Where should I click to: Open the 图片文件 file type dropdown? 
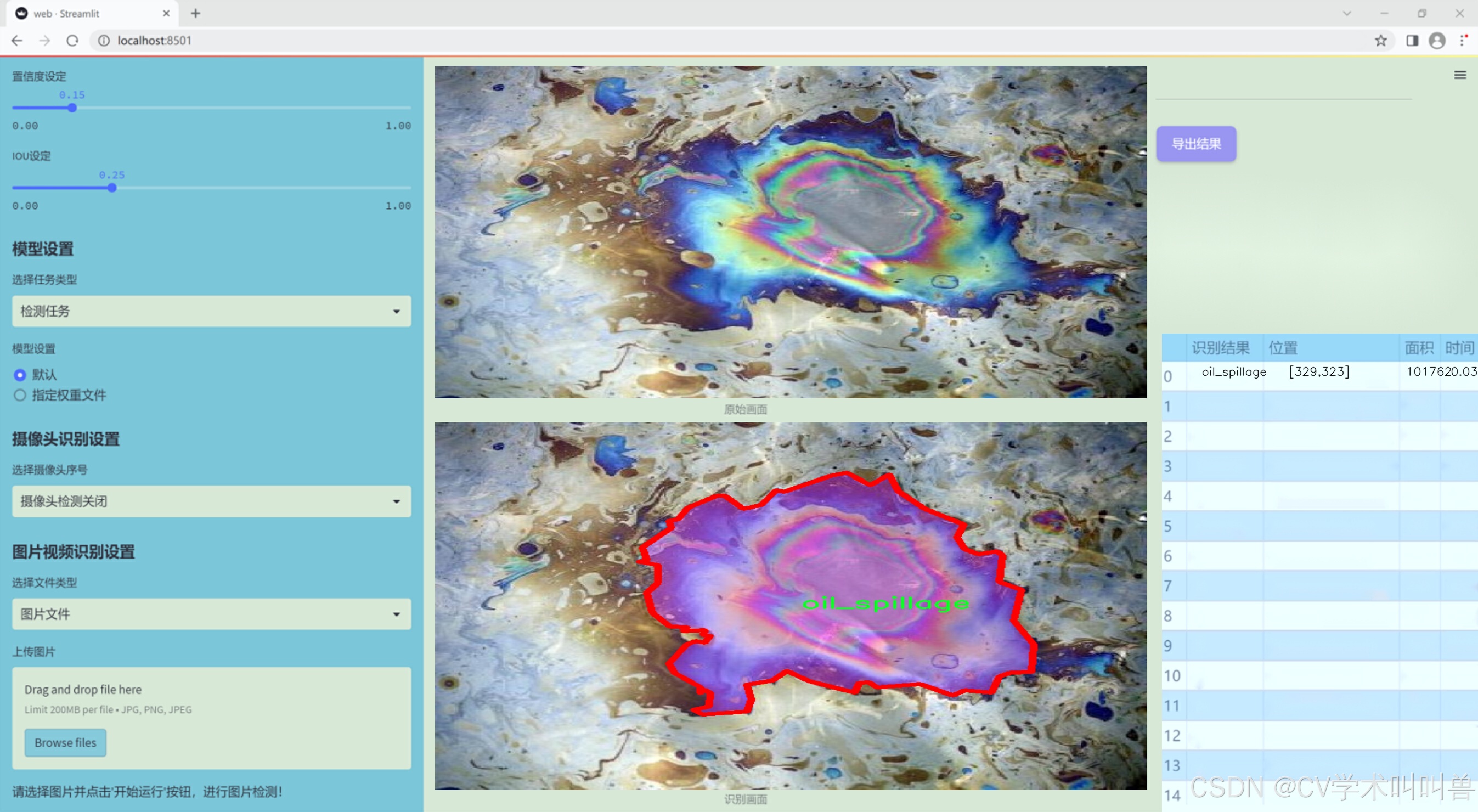coord(211,613)
